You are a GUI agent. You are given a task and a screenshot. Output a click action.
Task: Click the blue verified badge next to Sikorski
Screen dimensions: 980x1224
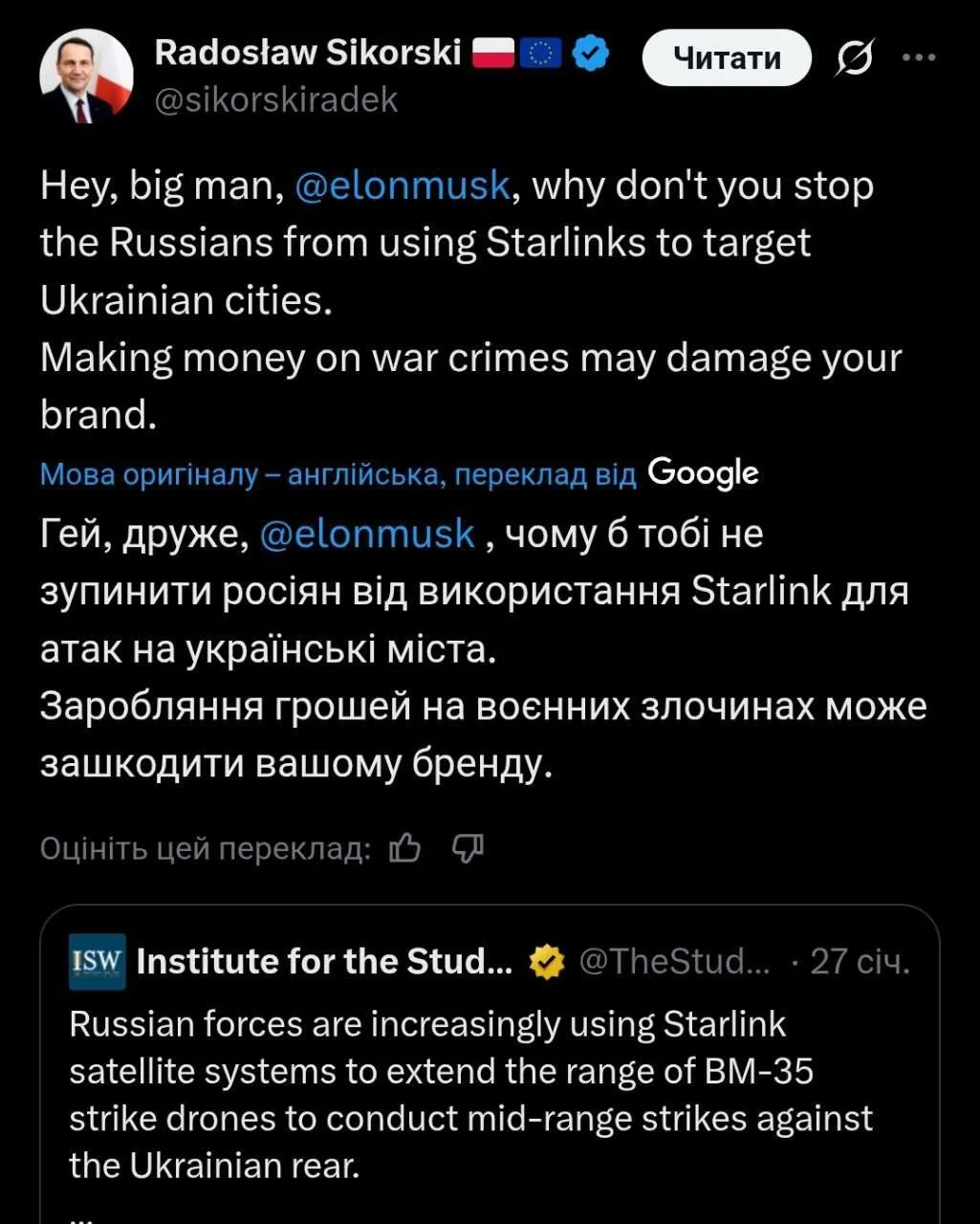(591, 55)
